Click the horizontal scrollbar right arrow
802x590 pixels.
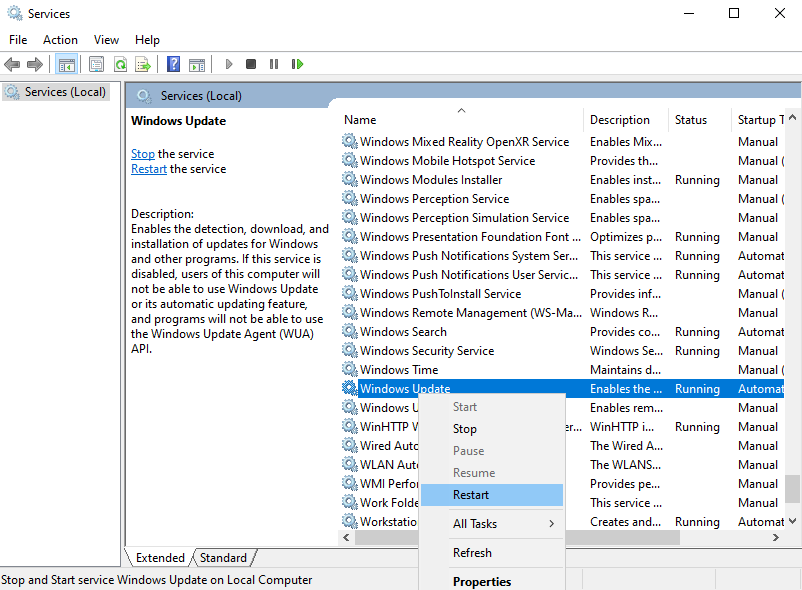776,537
